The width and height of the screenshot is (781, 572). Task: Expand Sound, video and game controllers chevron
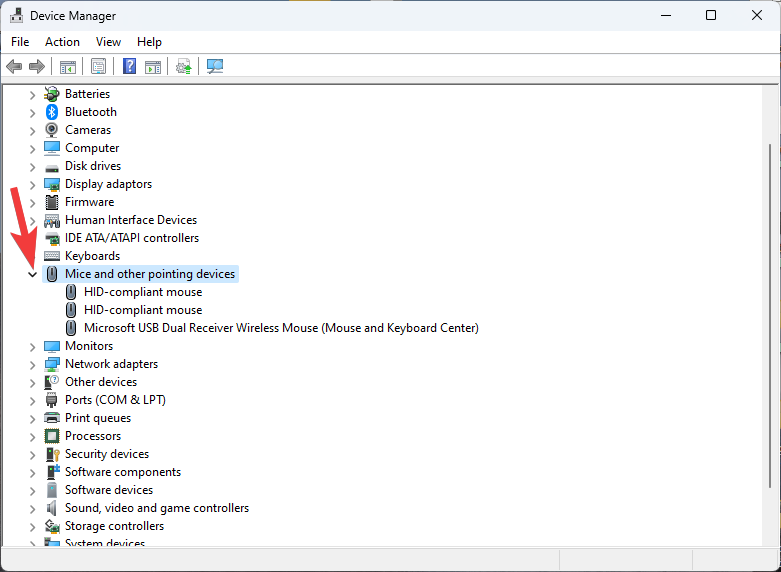[32, 509]
